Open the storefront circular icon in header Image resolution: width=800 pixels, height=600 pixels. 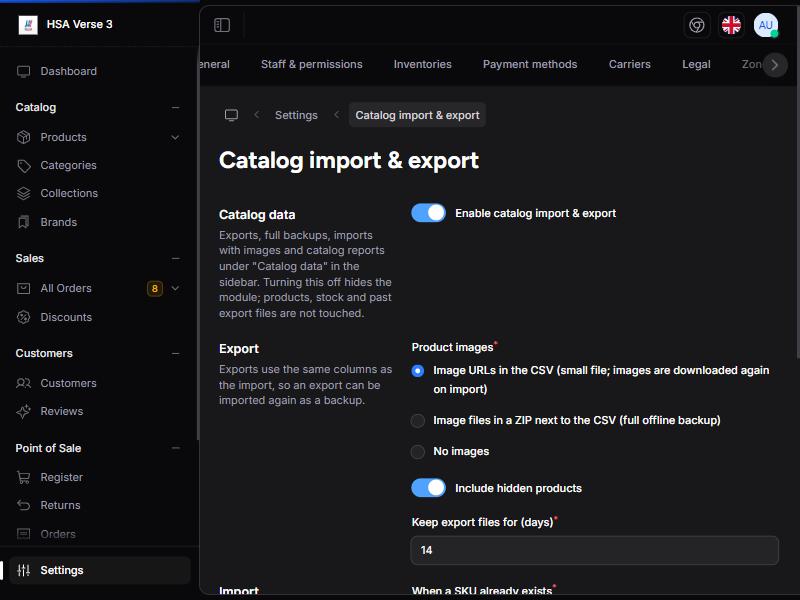pyautogui.click(x=696, y=25)
